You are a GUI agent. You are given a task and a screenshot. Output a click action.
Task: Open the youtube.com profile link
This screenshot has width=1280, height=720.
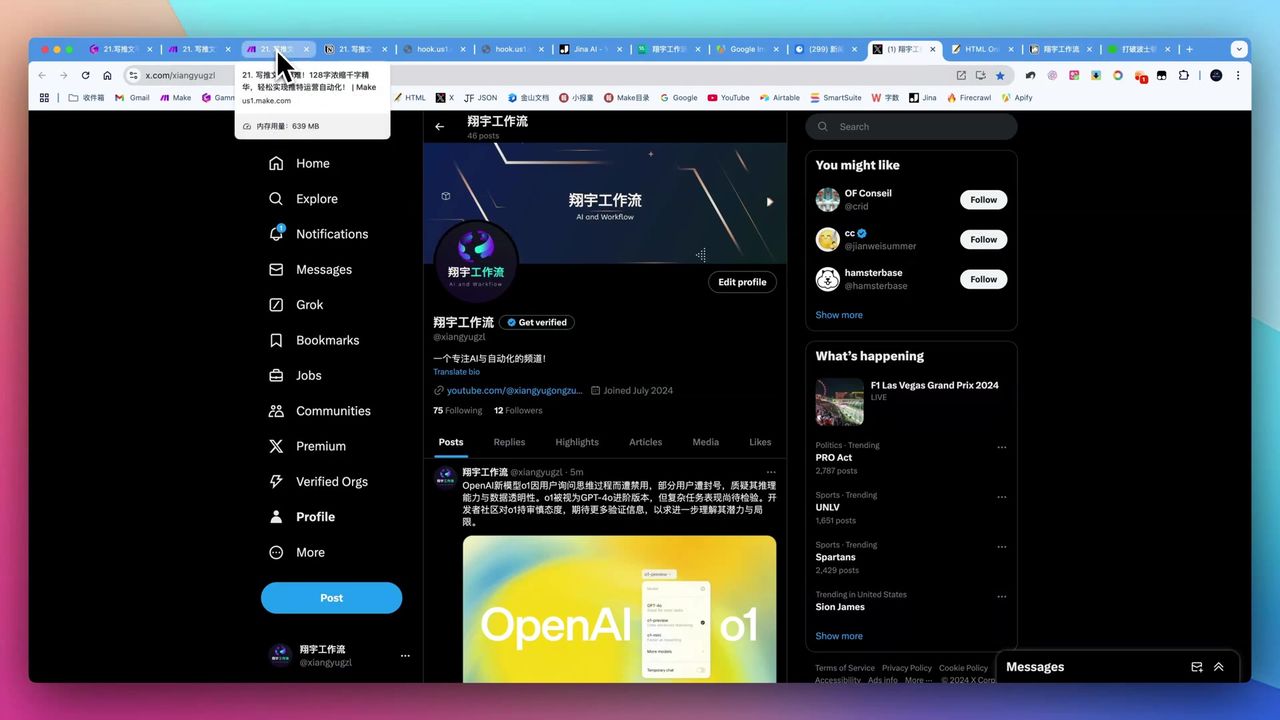coord(515,390)
